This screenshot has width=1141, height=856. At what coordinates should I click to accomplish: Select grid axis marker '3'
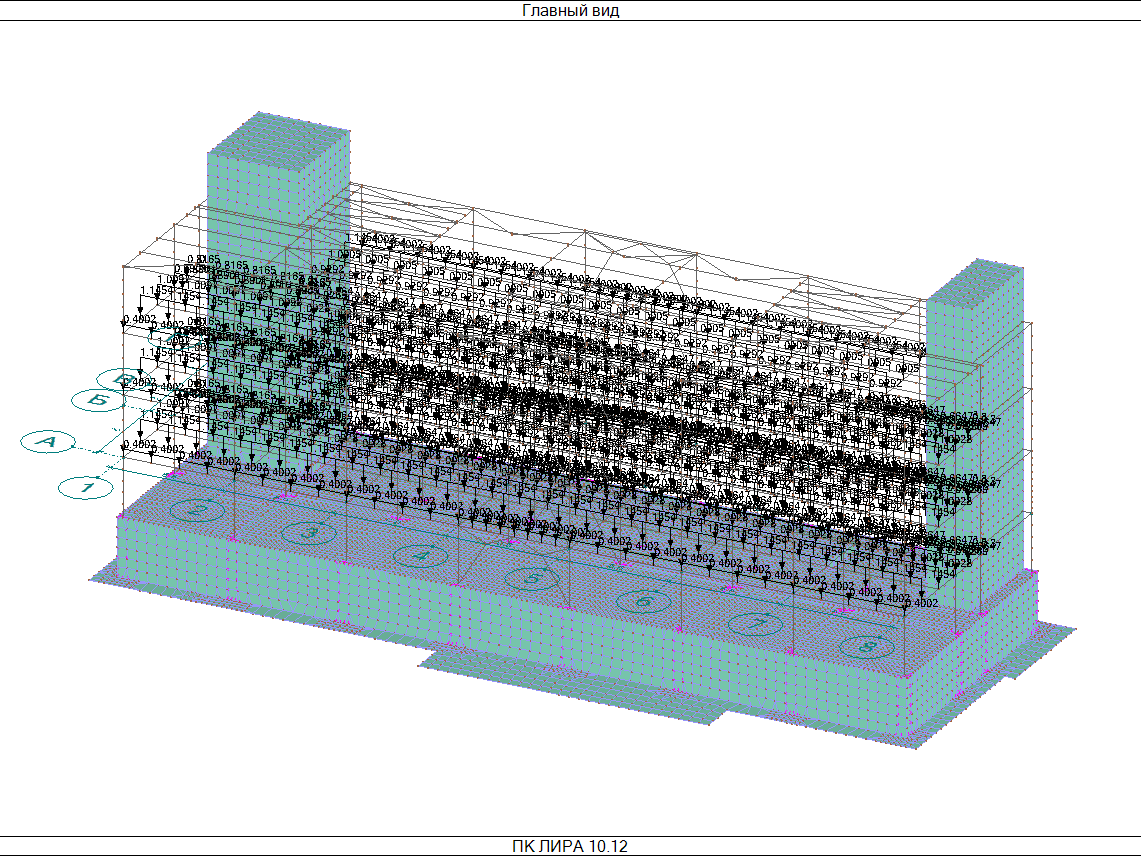coord(309,532)
